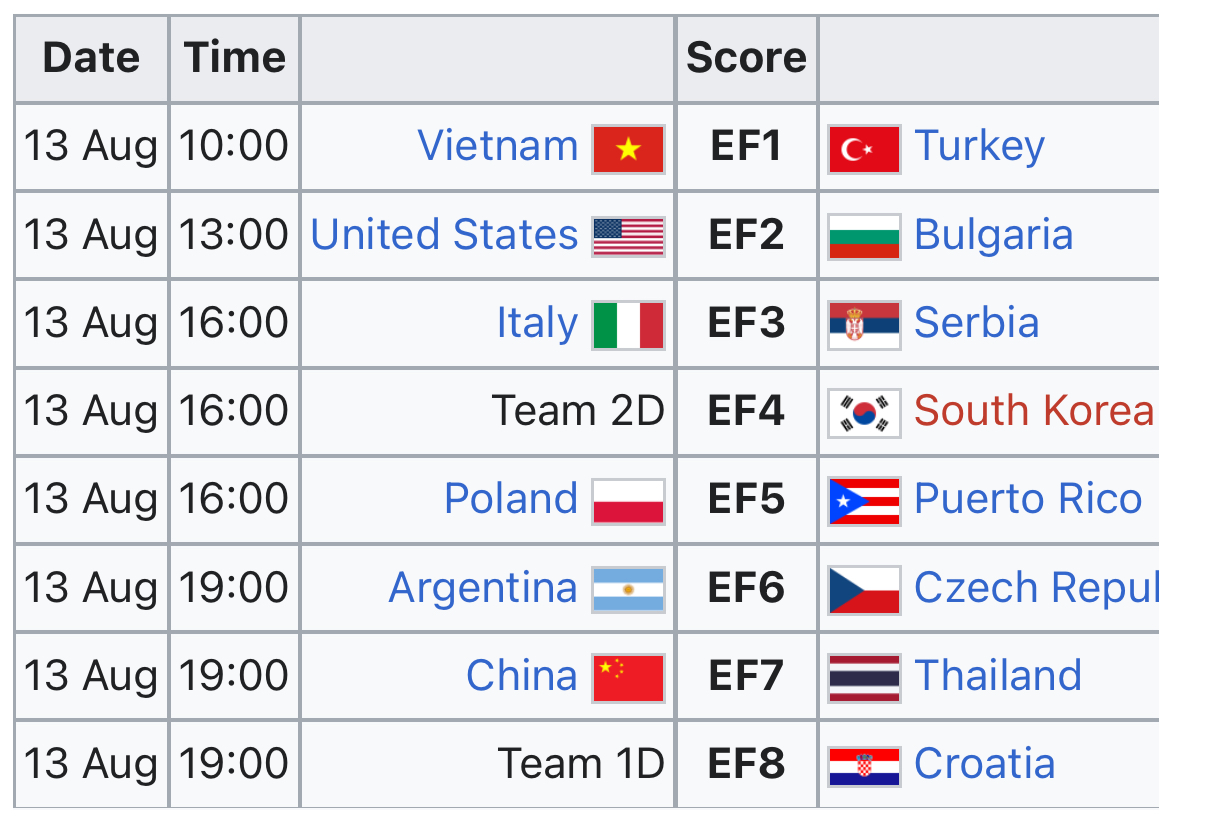Open the Vietnam team link
This screenshot has height=818, width=1207.
point(498,146)
